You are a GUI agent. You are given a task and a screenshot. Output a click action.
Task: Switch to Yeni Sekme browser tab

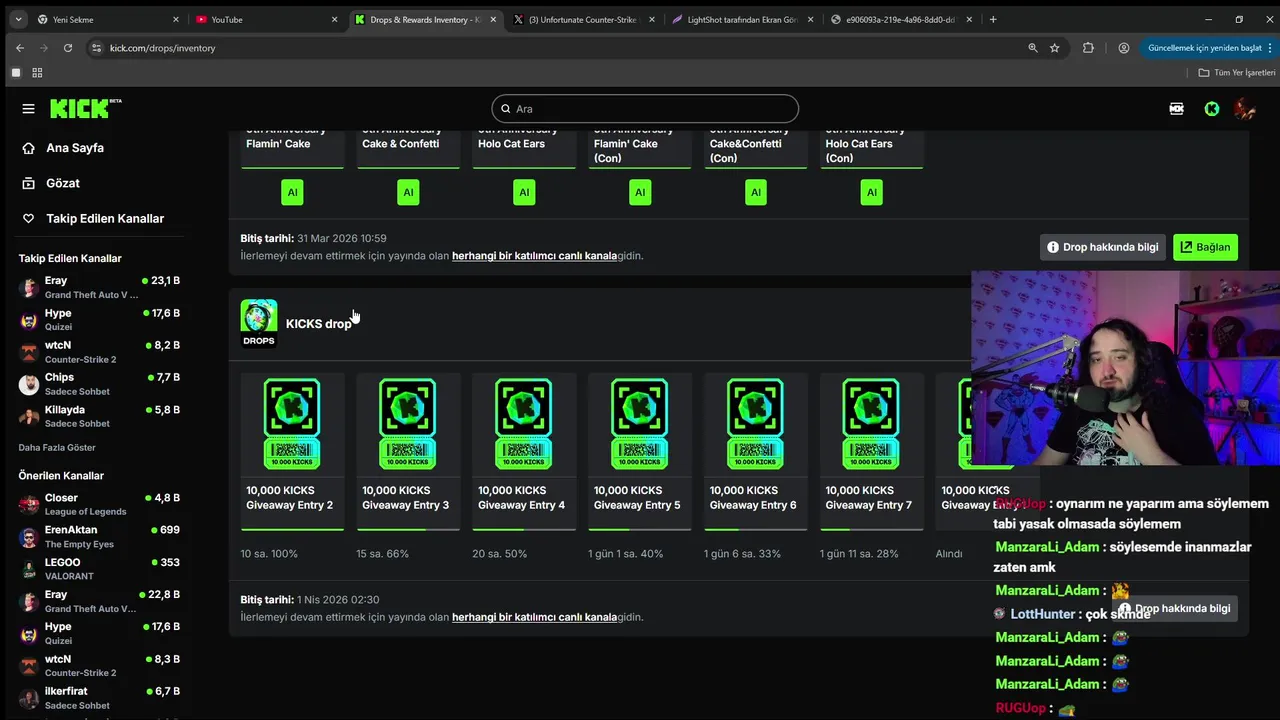[107, 19]
